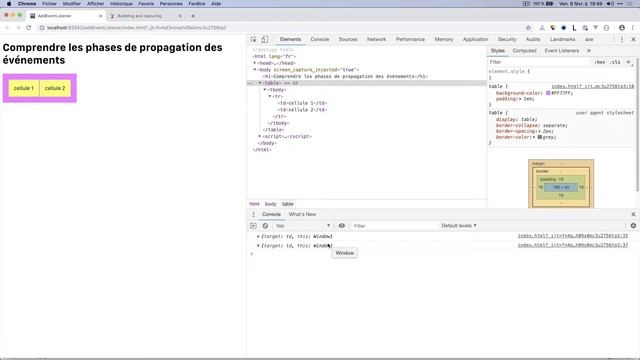The image size is (640, 360).
Task: Open the #FF77FF background color swatch
Action: pyautogui.click(x=548, y=93)
